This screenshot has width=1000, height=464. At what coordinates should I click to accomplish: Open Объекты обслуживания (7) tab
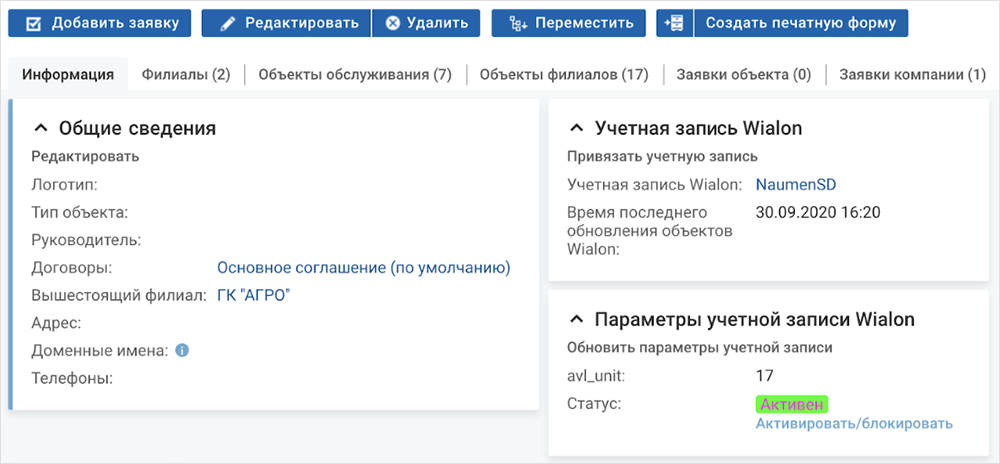click(x=355, y=75)
